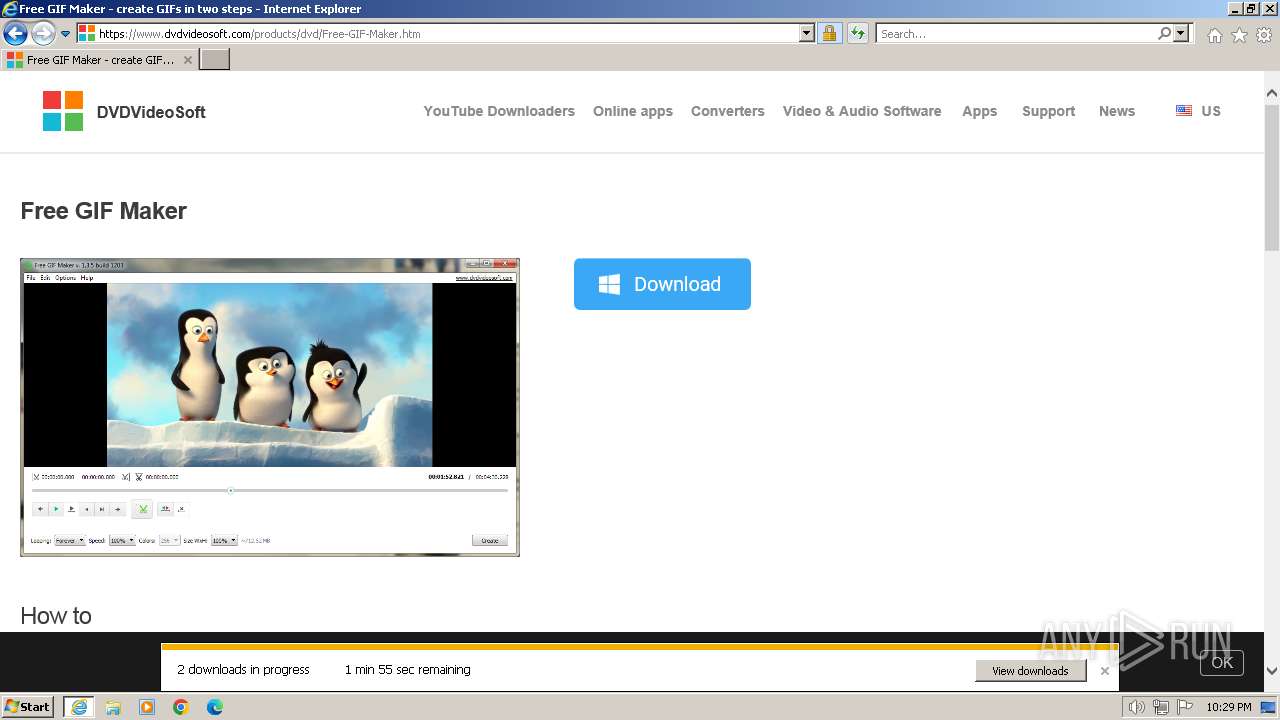Click the Internet Explorer taskbar icon
Screen dimensions: 1280x720
point(79,707)
